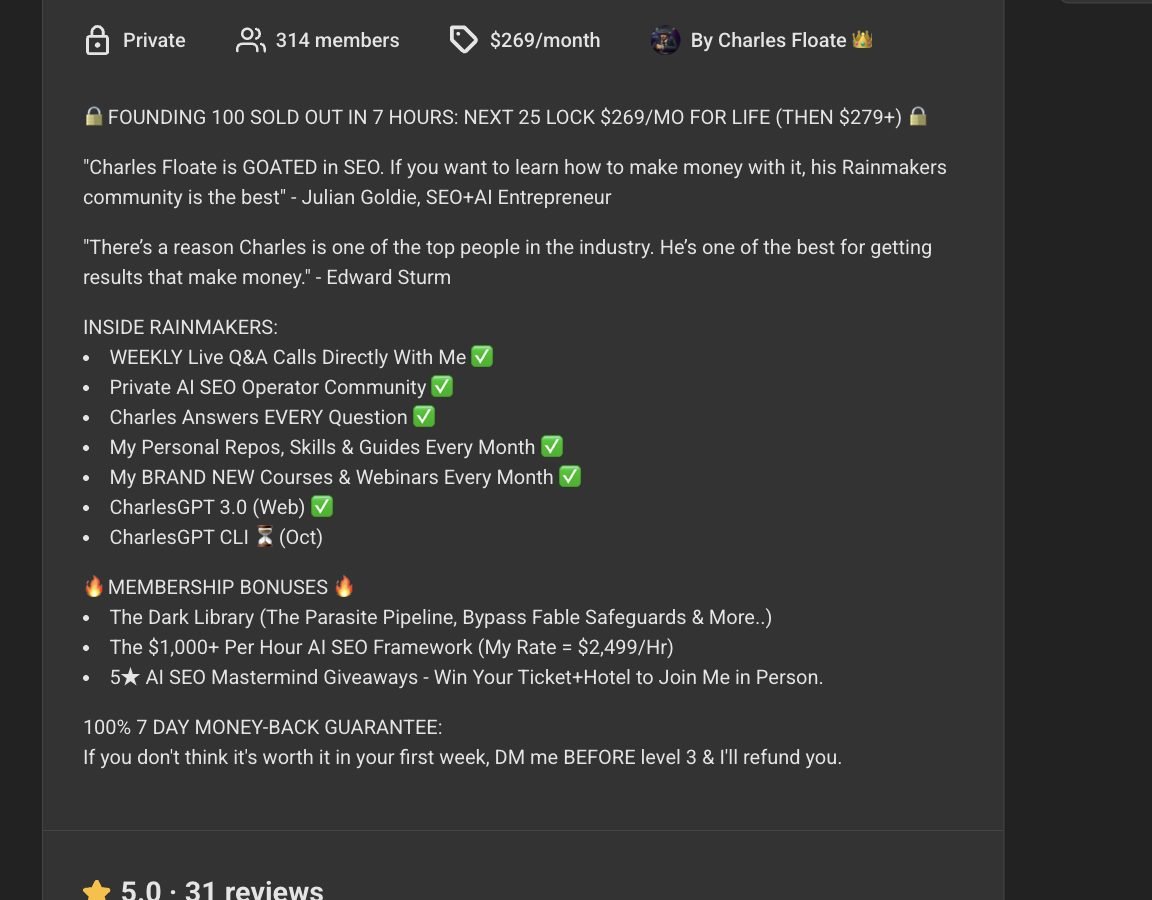Click the Julian Goldie testimonial quote
This screenshot has width=1152, height=900.
point(514,182)
